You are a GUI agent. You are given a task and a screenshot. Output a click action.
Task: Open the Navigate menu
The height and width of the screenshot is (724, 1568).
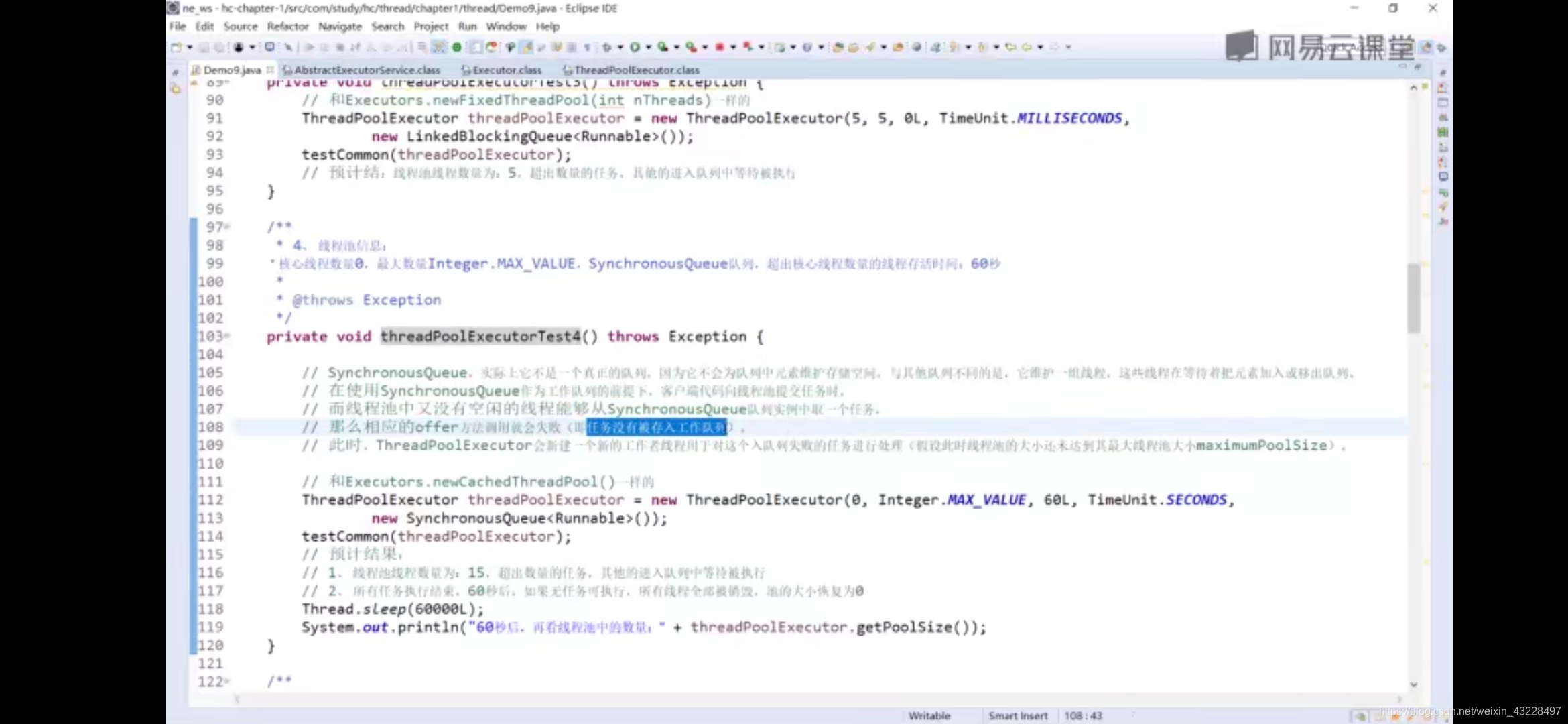tap(340, 26)
